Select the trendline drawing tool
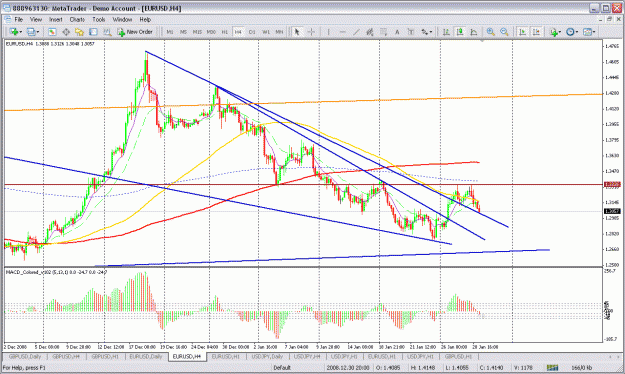This screenshot has width=625, height=374. (x=356, y=32)
